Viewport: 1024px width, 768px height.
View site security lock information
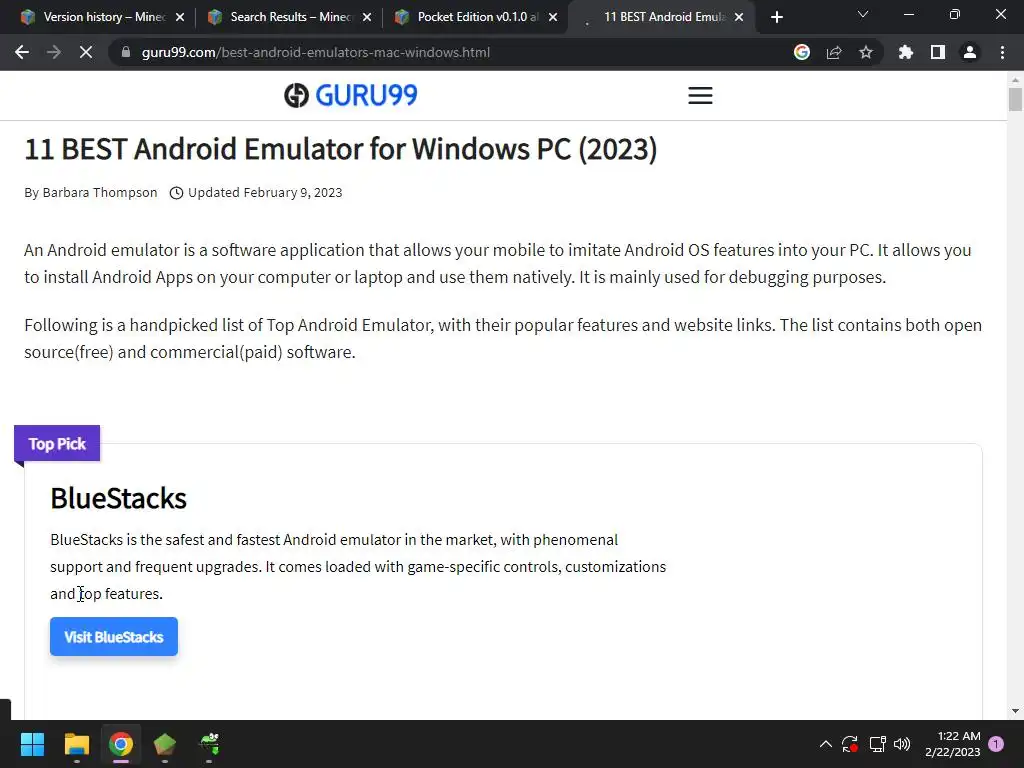pos(126,52)
